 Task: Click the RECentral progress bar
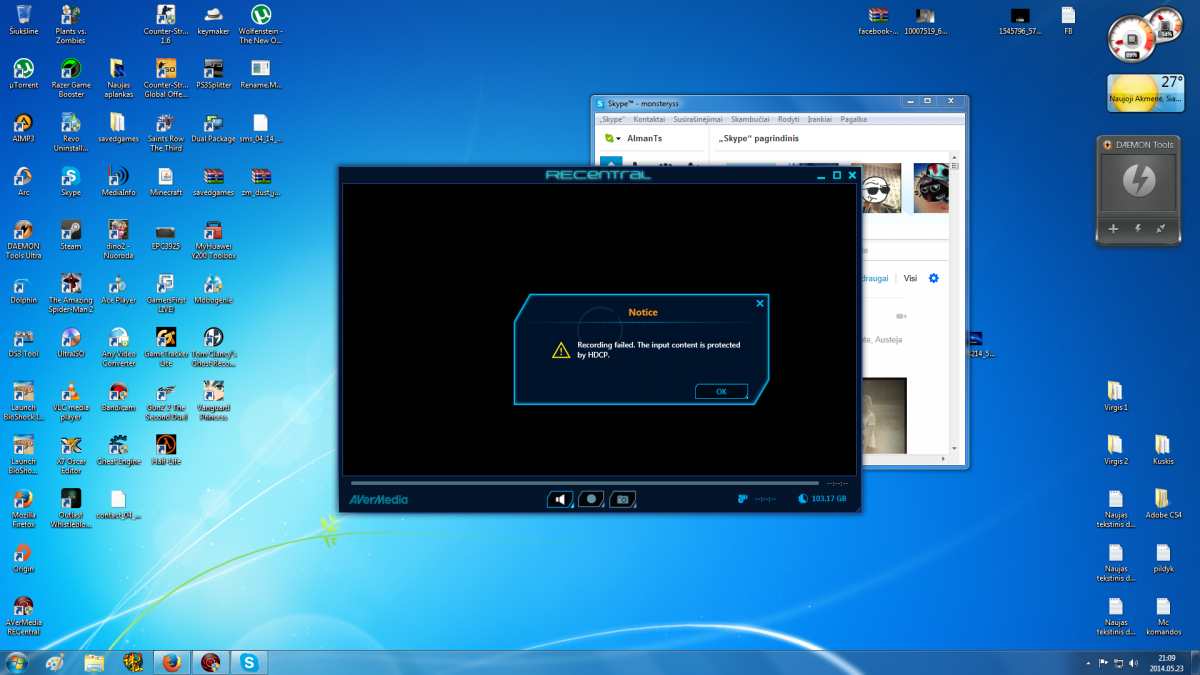click(x=585, y=483)
